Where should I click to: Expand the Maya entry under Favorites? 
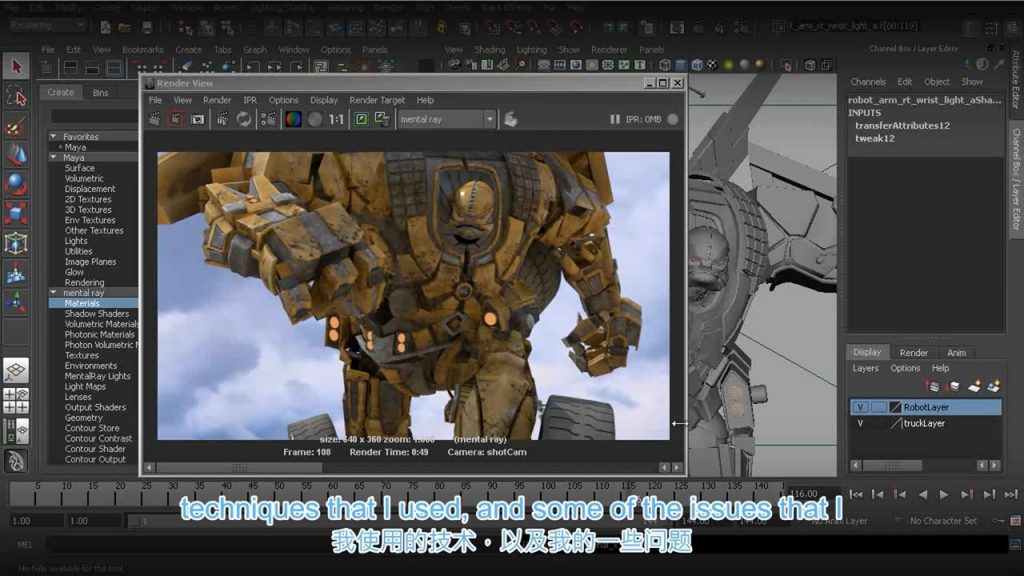(x=61, y=147)
